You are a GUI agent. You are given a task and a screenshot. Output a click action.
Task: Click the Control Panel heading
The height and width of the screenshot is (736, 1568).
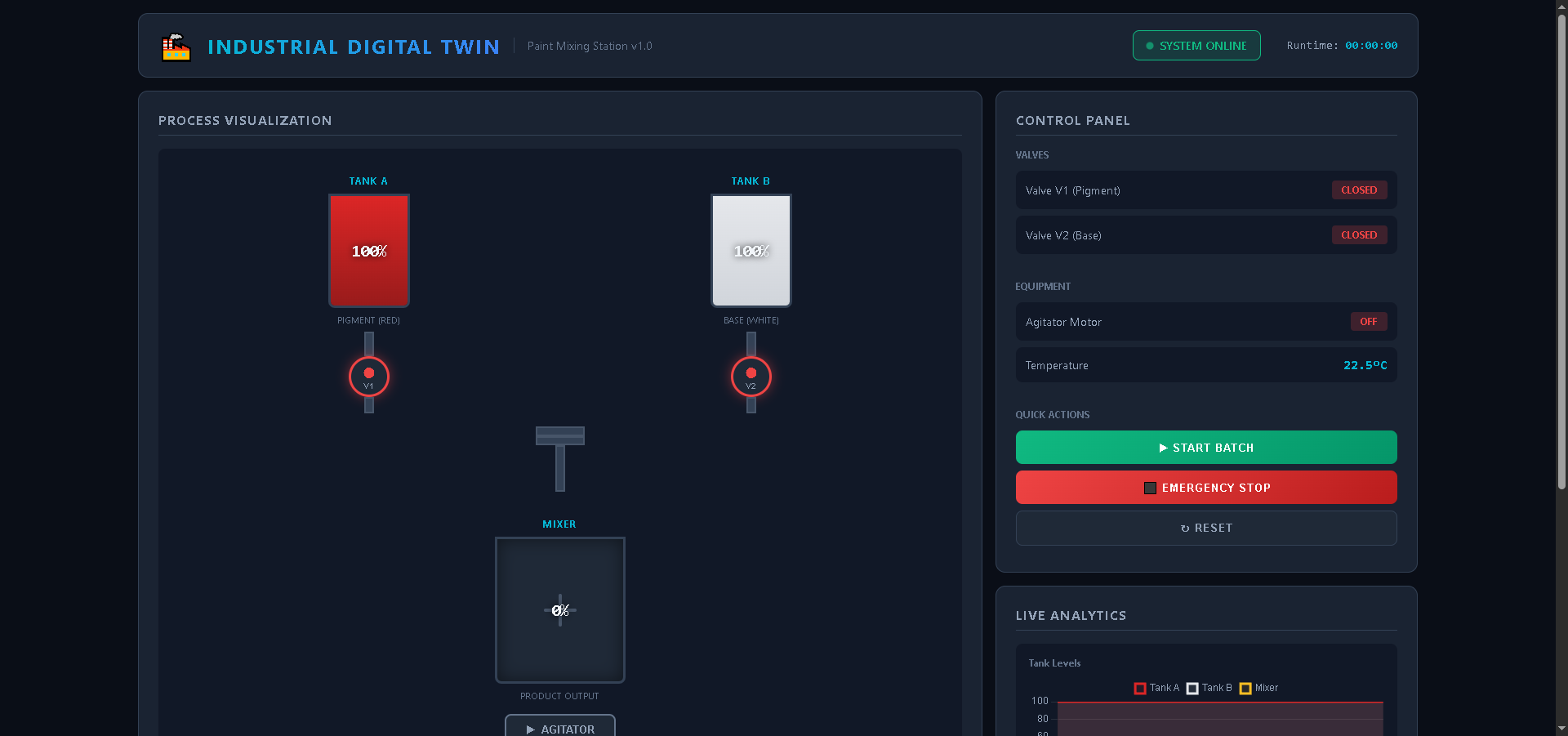click(1073, 121)
